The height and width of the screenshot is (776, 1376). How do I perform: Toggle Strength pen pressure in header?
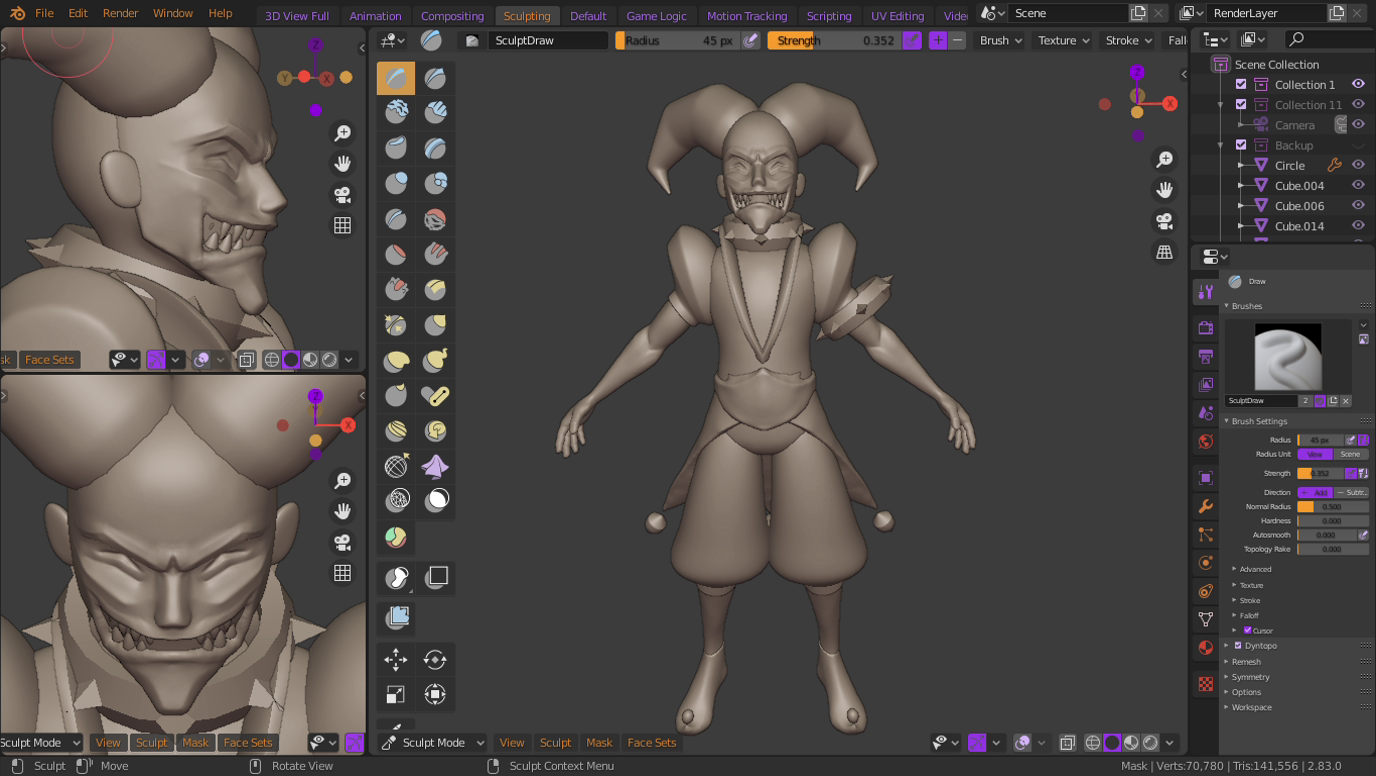pyautogui.click(x=912, y=40)
